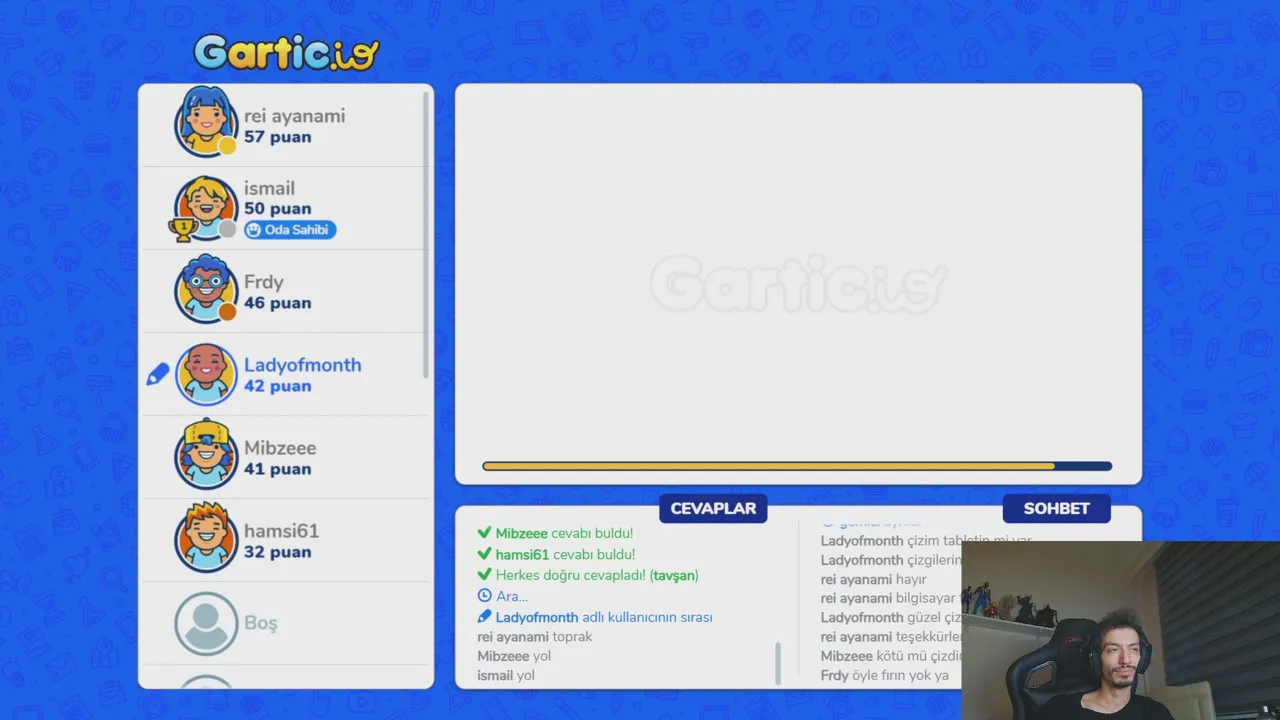Click the gold medal on rei ayanami

point(228,146)
